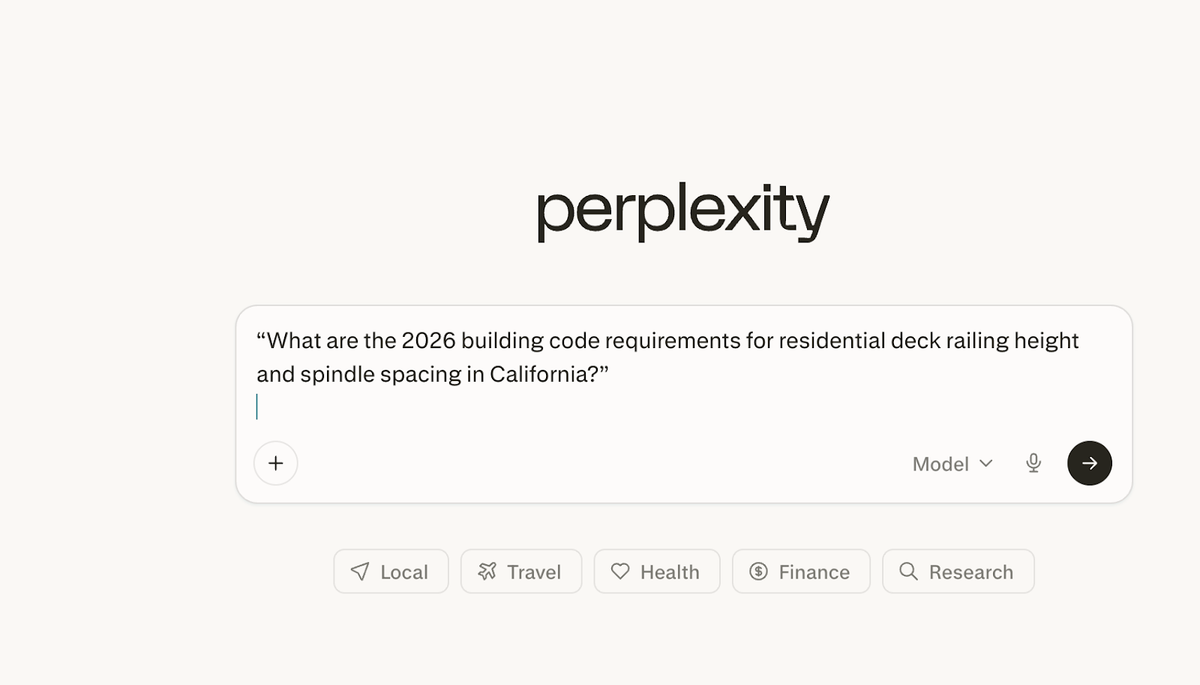Image resolution: width=1200 pixels, height=685 pixels.
Task: Click empty space between plus and Model
Action: point(600,464)
